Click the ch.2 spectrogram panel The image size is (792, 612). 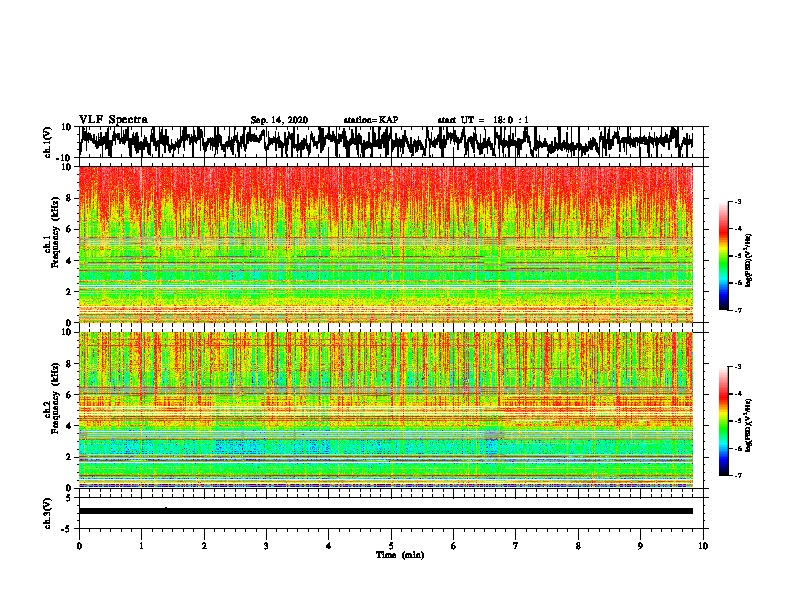click(386, 410)
